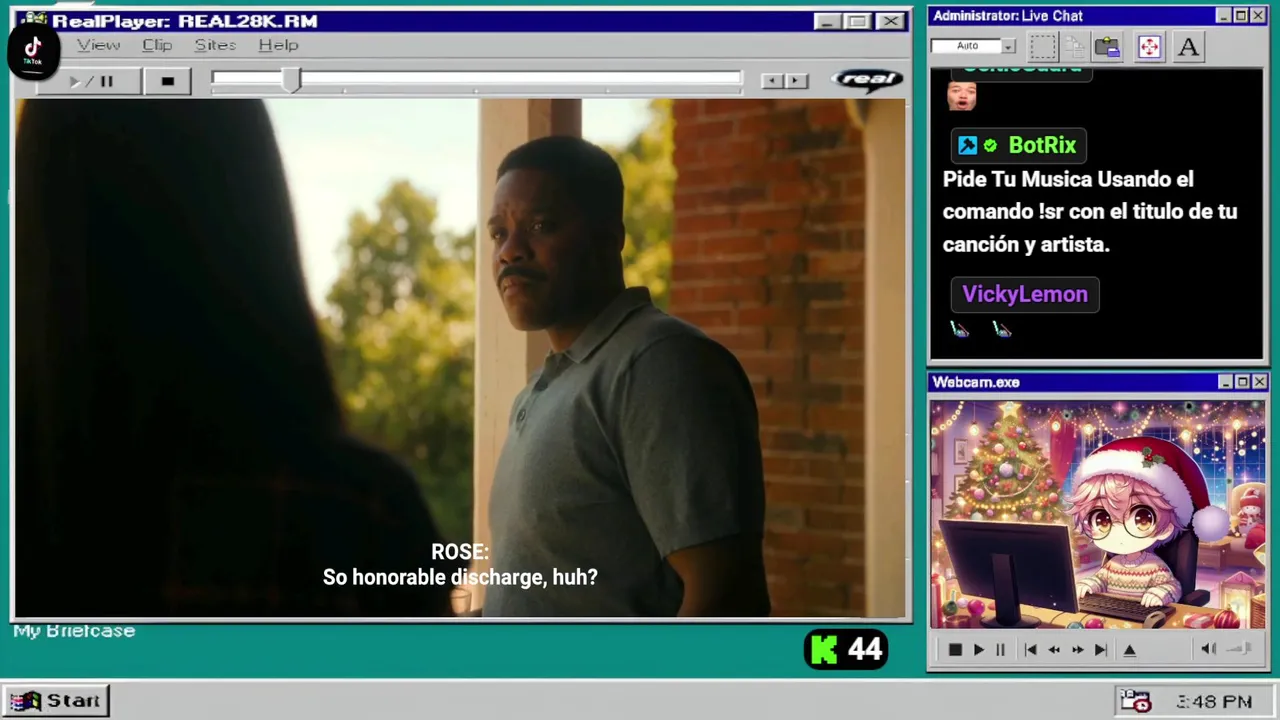Click the stop button in Webcam.exe
Screen dimensions: 1280x720
tap(955, 650)
